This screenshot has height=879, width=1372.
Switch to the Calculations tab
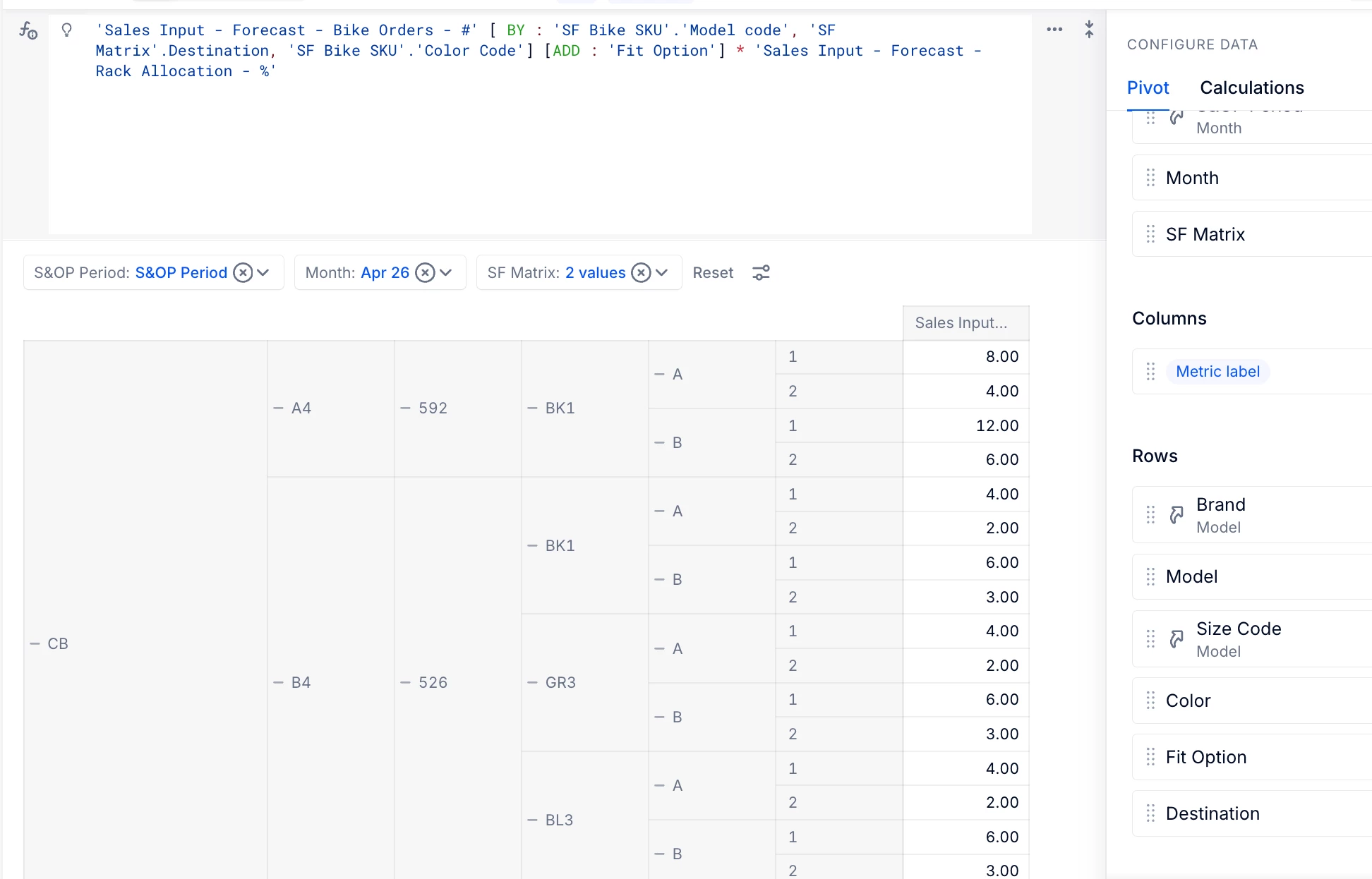coord(1252,87)
